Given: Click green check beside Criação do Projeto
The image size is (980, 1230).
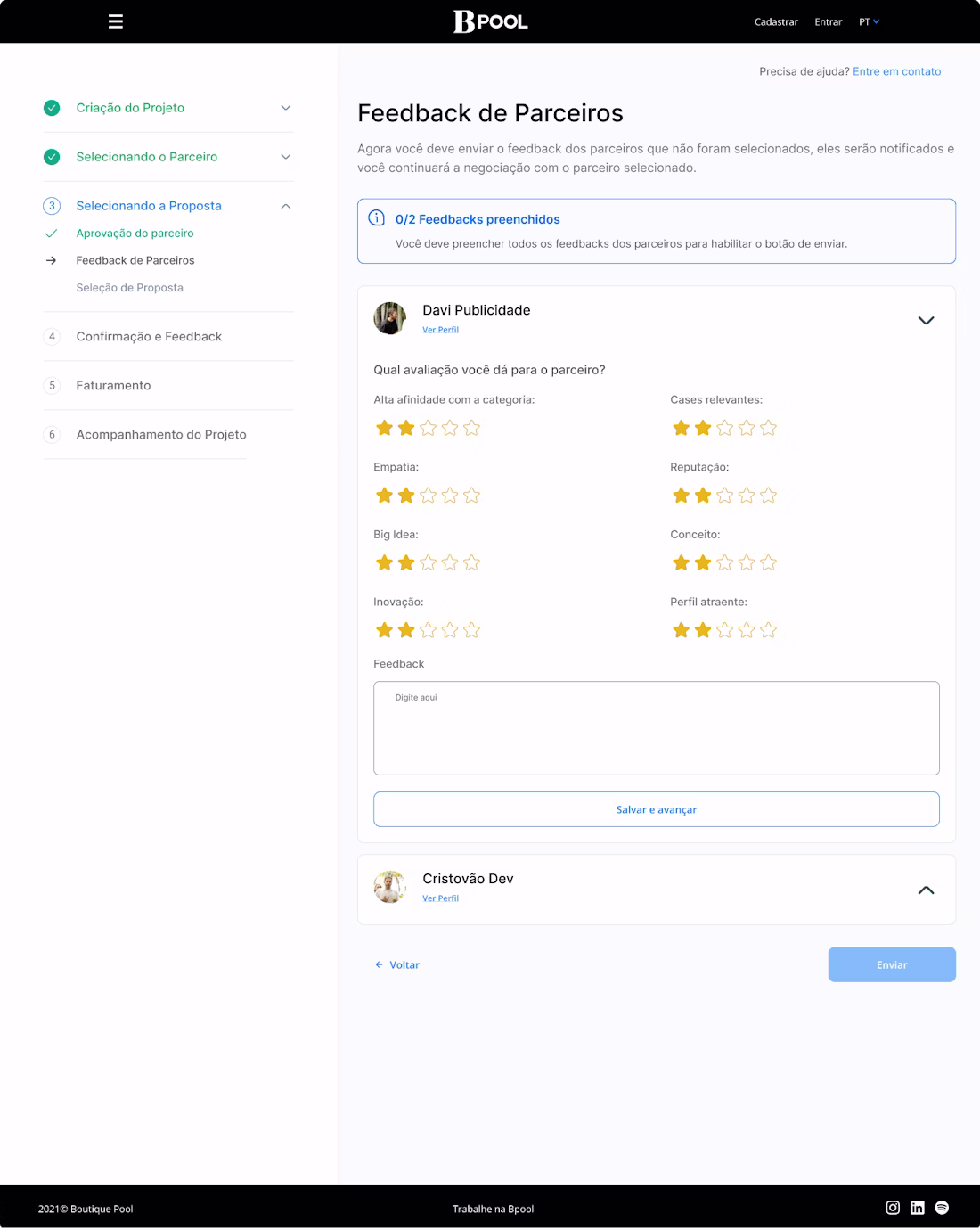Looking at the screenshot, I should (x=52, y=108).
